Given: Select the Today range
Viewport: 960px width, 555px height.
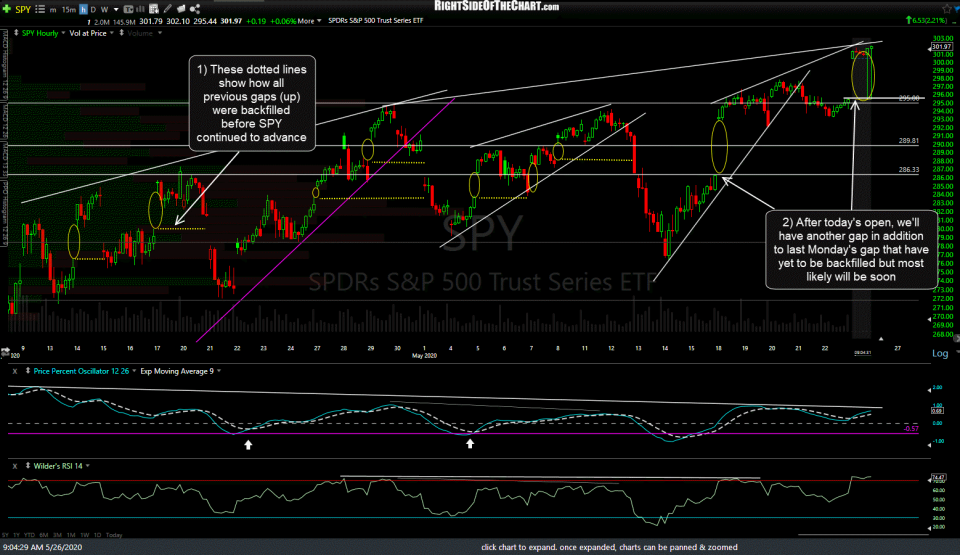Looking at the screenshot, I should [114, 535].
